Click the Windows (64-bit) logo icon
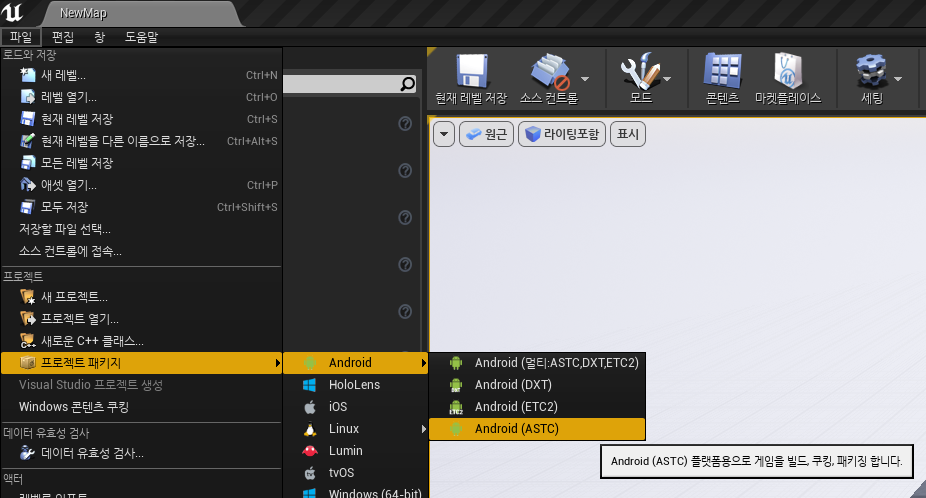 309,493
